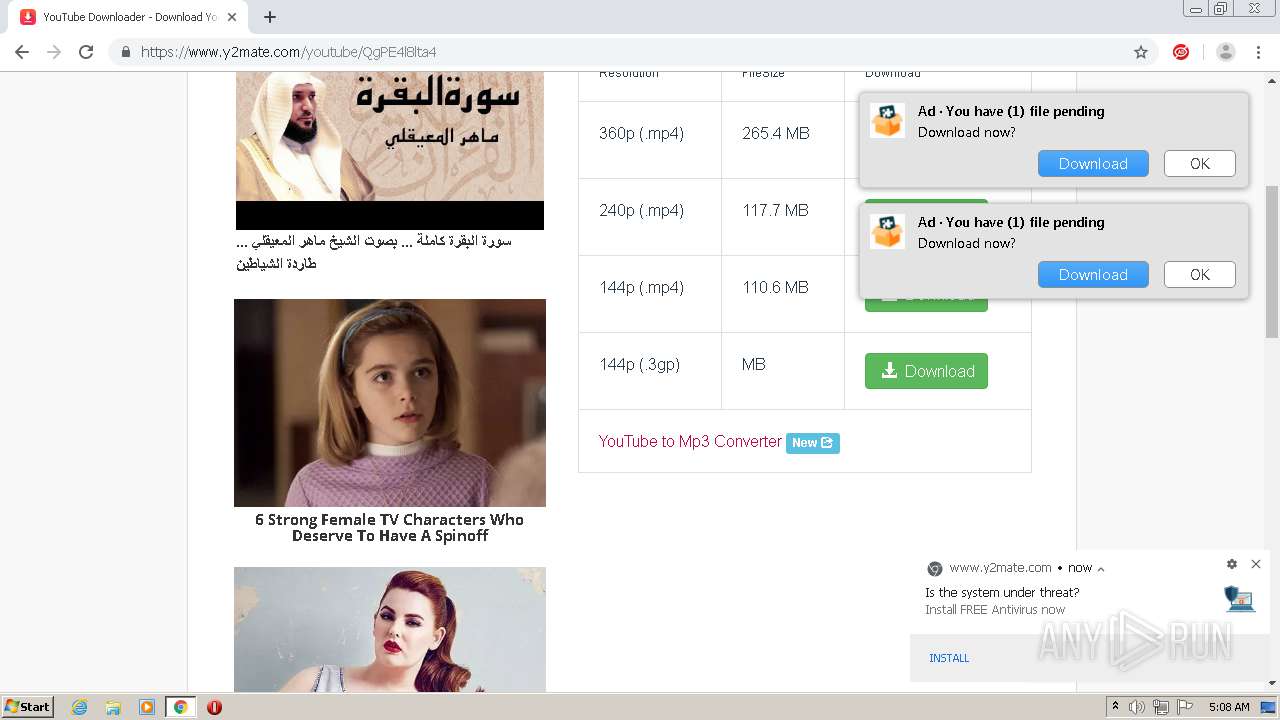Go back to the previous page
Image resolution: width=1280 pixels, height=720 pixels.
22,52
